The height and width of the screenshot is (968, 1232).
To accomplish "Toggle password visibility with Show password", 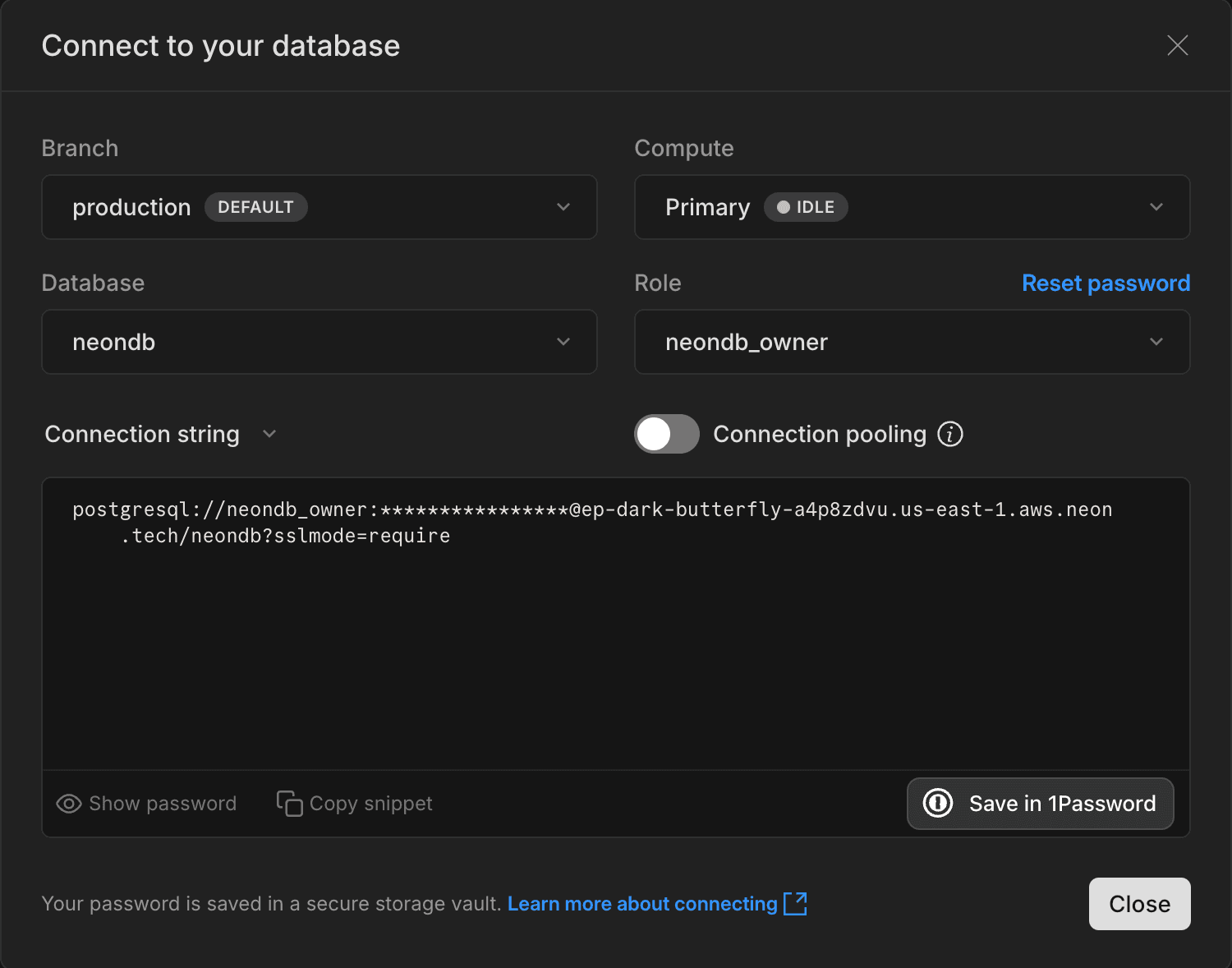I will point(146,804).
